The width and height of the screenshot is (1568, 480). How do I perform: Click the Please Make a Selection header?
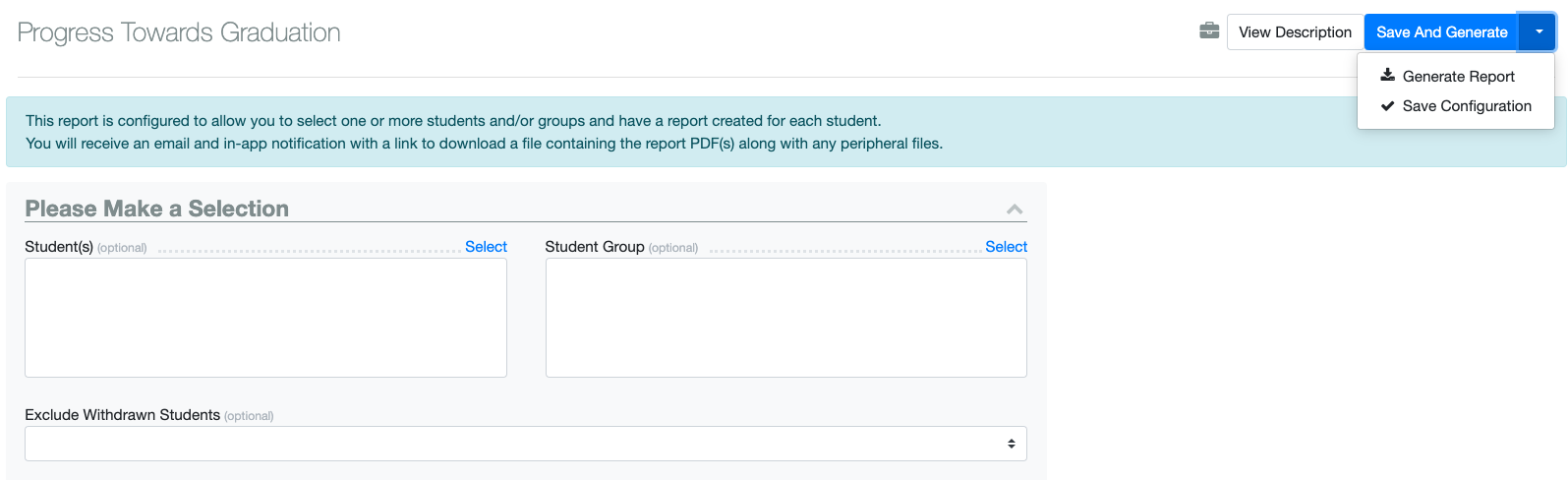pos(157,209)
